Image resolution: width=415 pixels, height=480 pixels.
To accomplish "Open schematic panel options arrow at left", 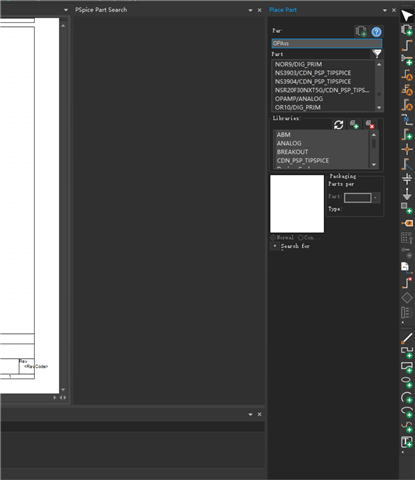I will pyautogui.click(x=66, y=10).
